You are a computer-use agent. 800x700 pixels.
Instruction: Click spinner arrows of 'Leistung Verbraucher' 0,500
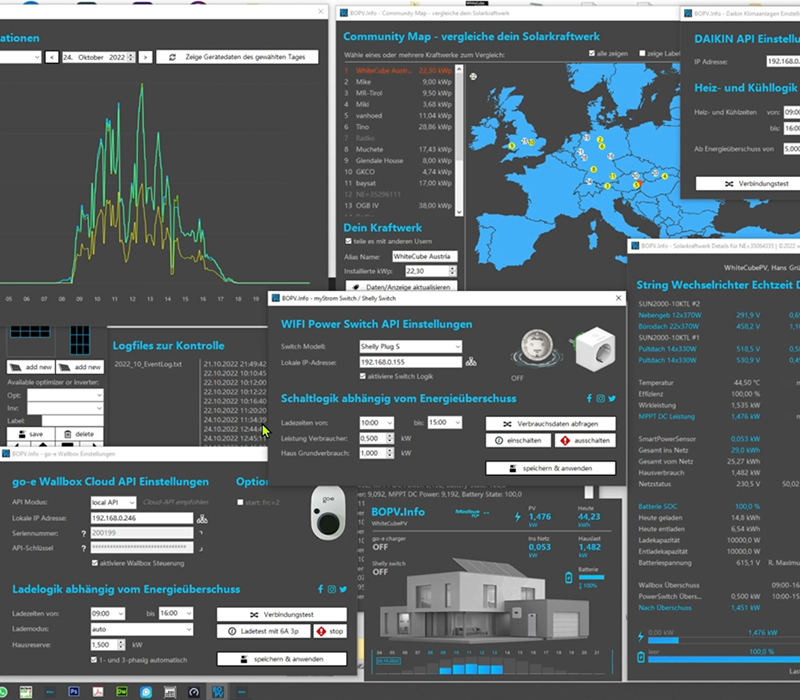pyautogui.click(x=390, y=438)
